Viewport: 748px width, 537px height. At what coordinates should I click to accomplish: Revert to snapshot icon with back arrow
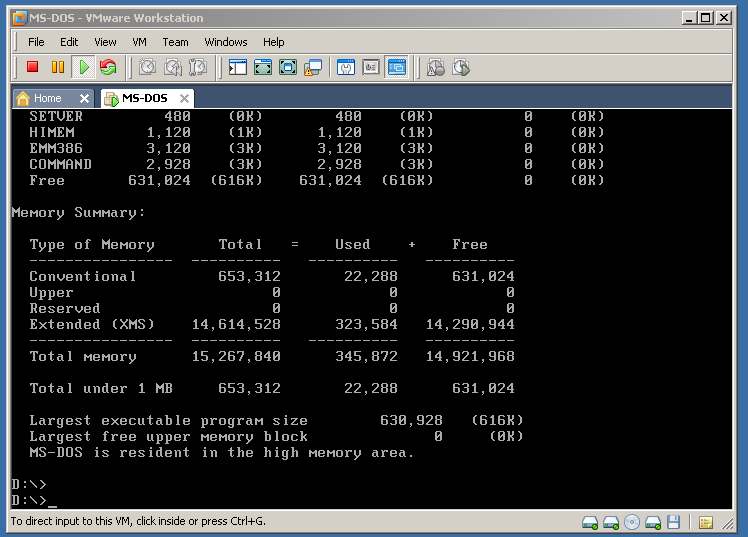point(173,67)
